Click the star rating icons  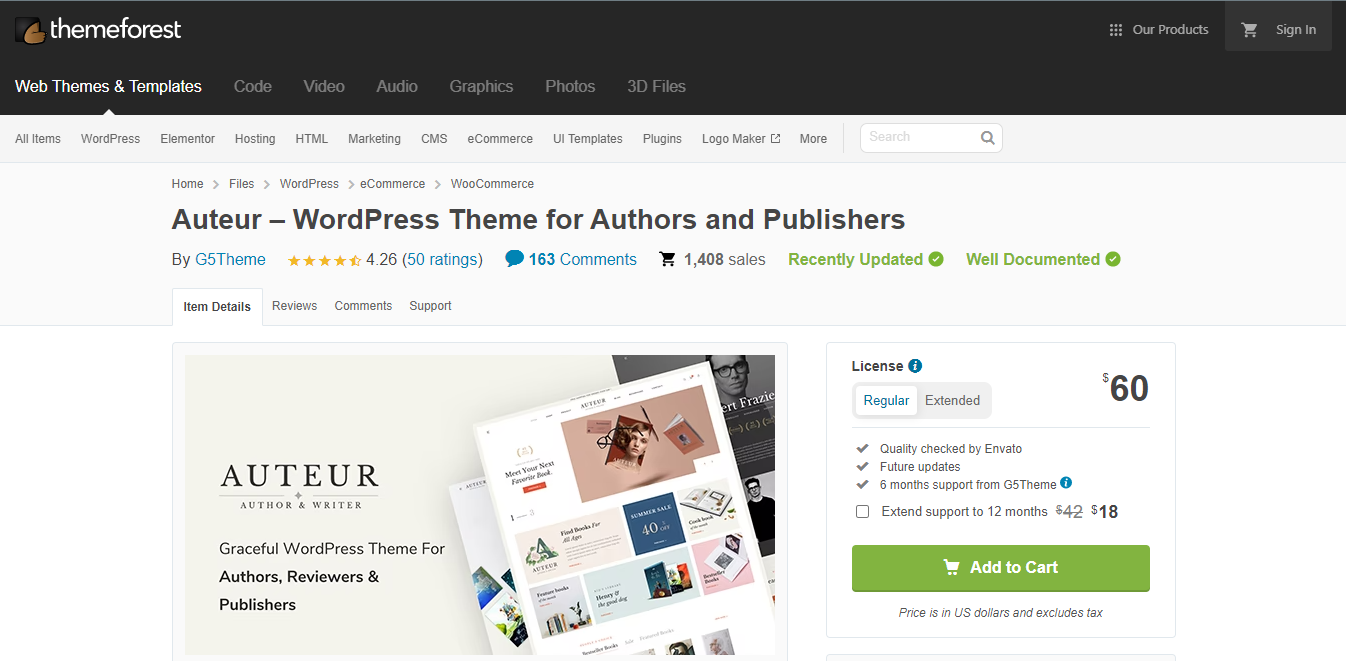point(324,260)
